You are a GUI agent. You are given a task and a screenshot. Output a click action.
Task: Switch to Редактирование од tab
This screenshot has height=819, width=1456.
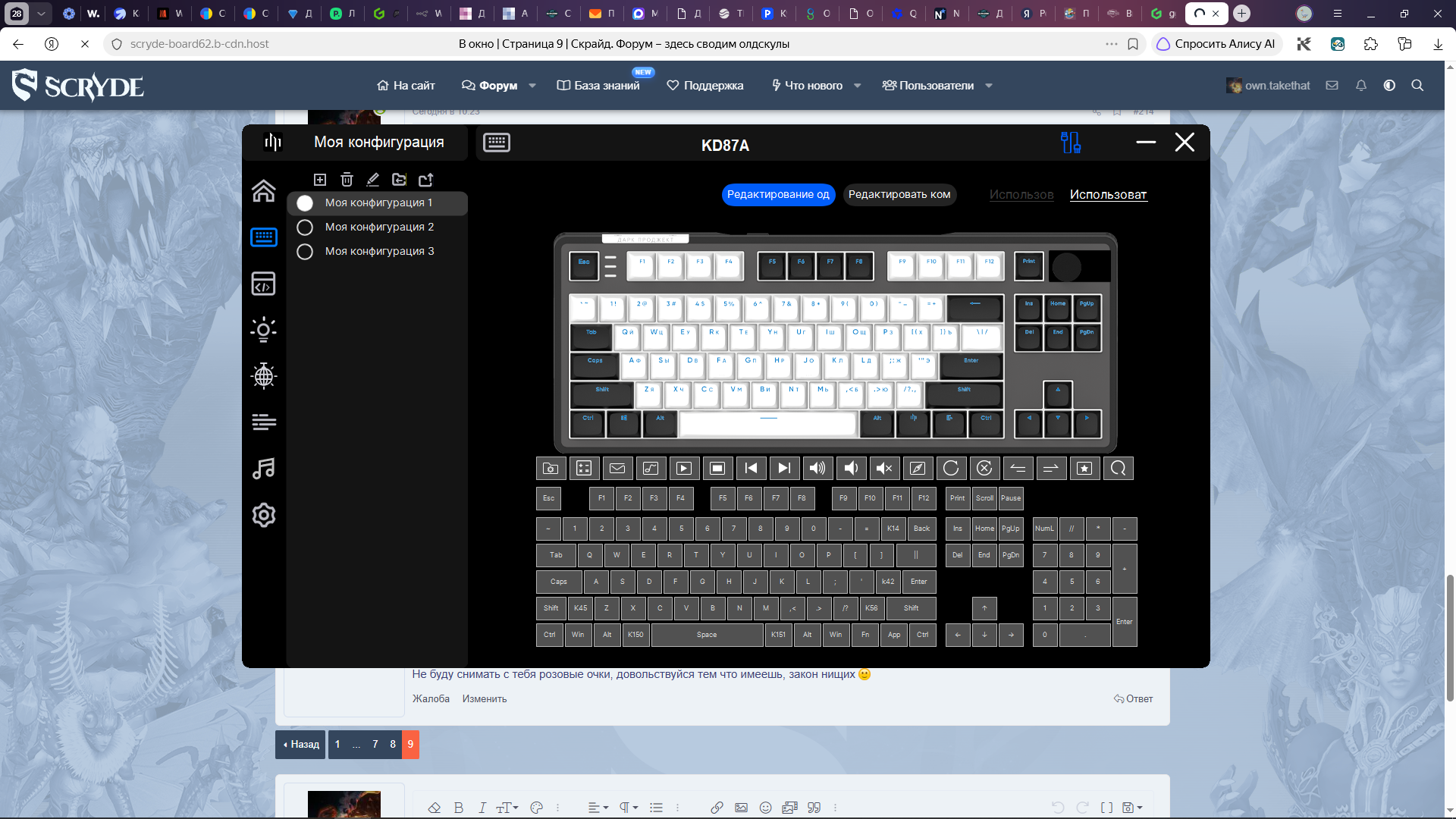778,195
